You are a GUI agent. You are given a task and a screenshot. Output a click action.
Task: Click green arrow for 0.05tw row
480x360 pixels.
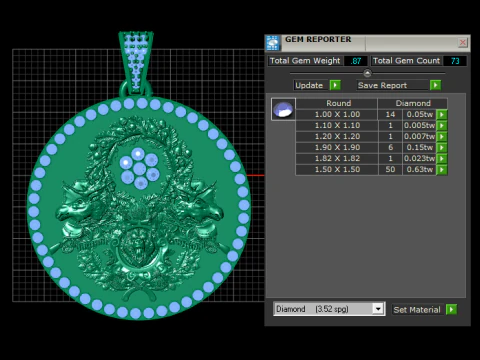[x=442, y=115]
